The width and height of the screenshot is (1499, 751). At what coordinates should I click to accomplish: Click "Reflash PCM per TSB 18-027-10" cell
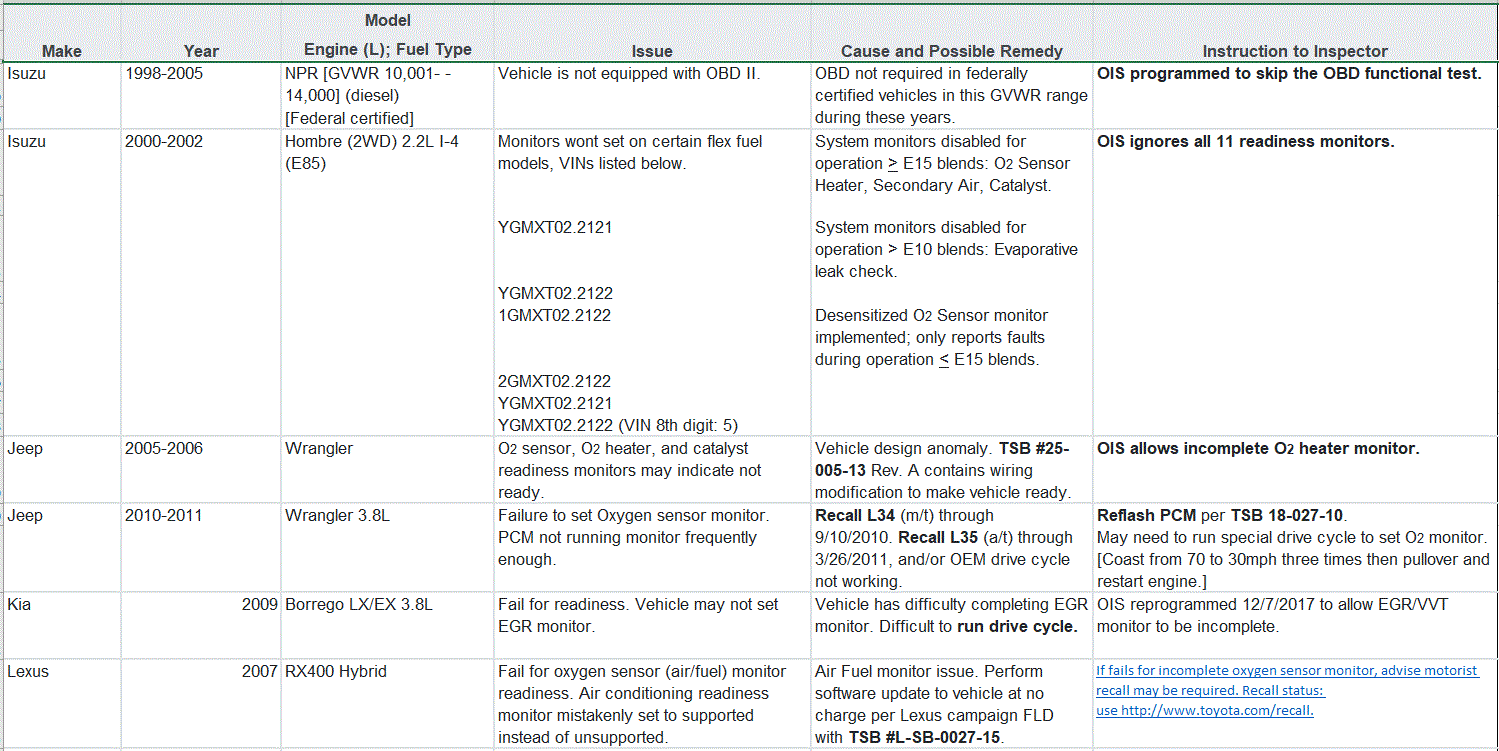tap(1295, 548)
